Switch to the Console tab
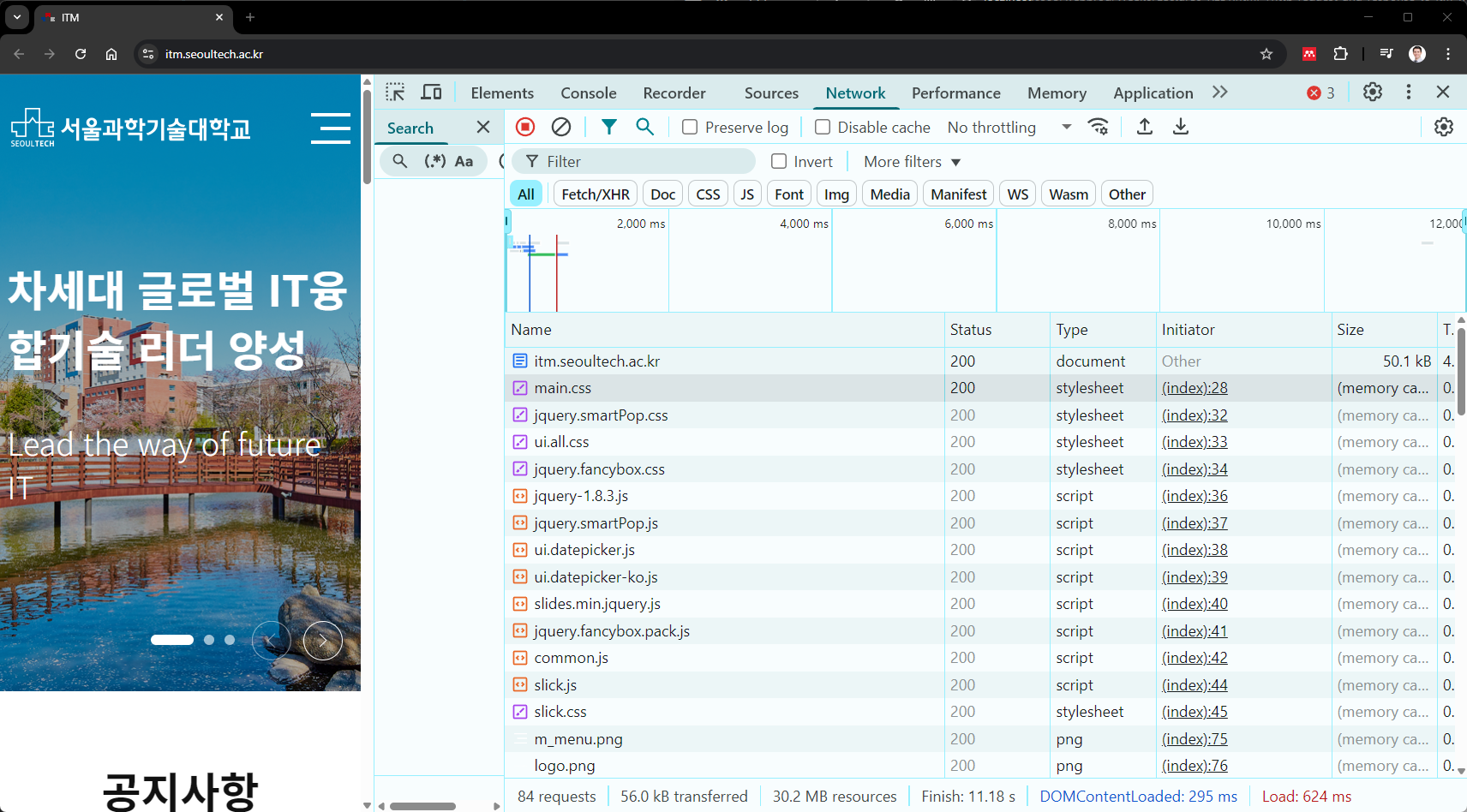The image size is (1467, 812). pyautogui.click(x=588, y=93)
